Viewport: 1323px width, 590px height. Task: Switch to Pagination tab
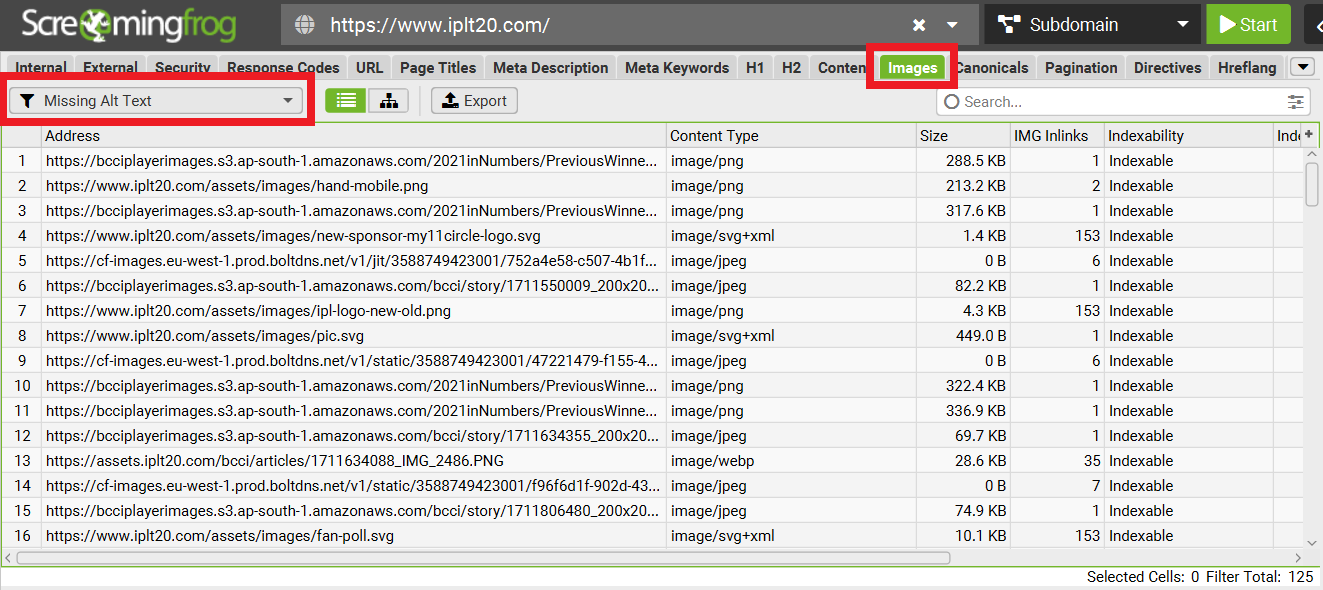pos(1081,68)
